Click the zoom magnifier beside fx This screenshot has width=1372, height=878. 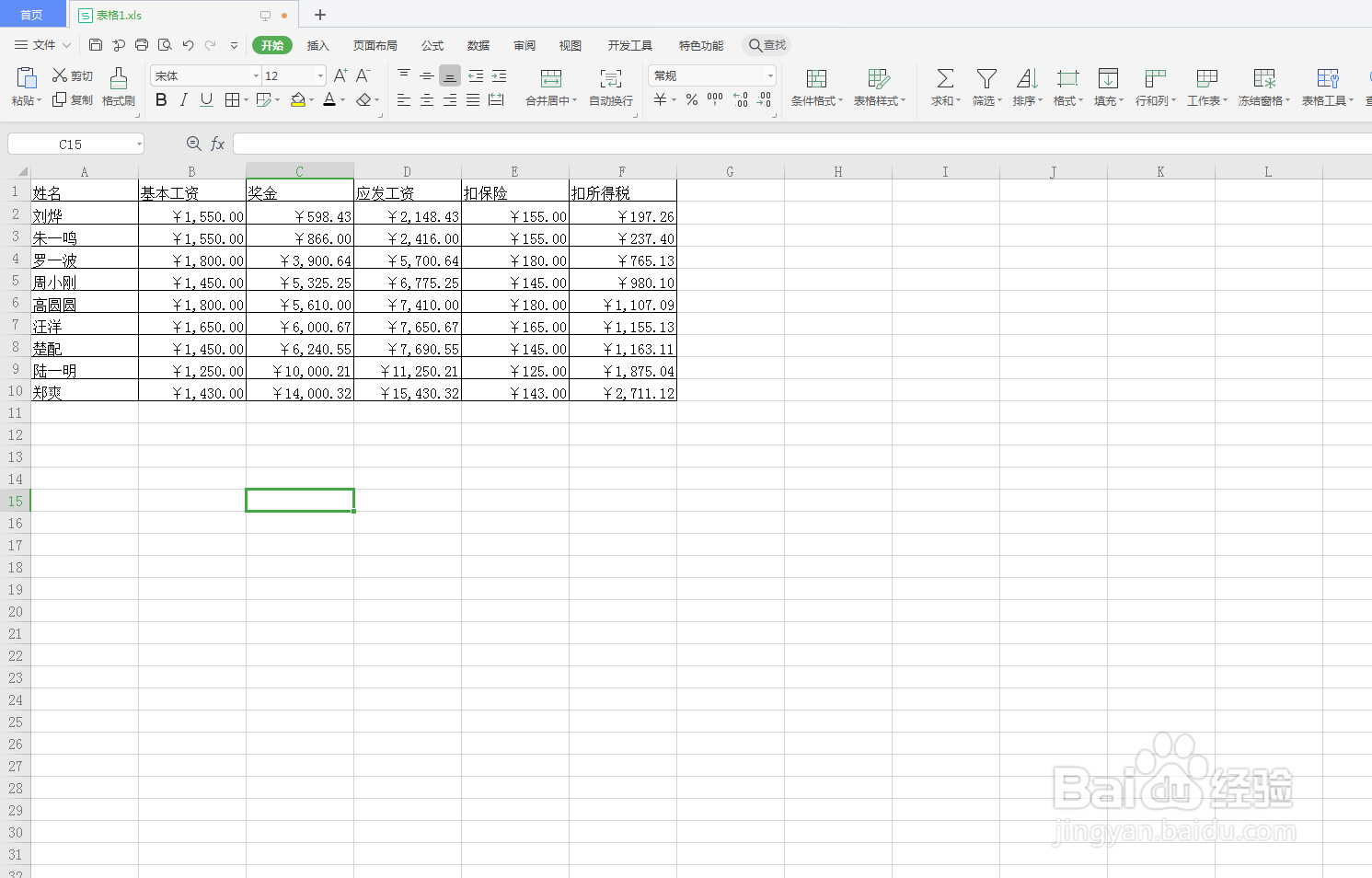click(x=193, y=144)
